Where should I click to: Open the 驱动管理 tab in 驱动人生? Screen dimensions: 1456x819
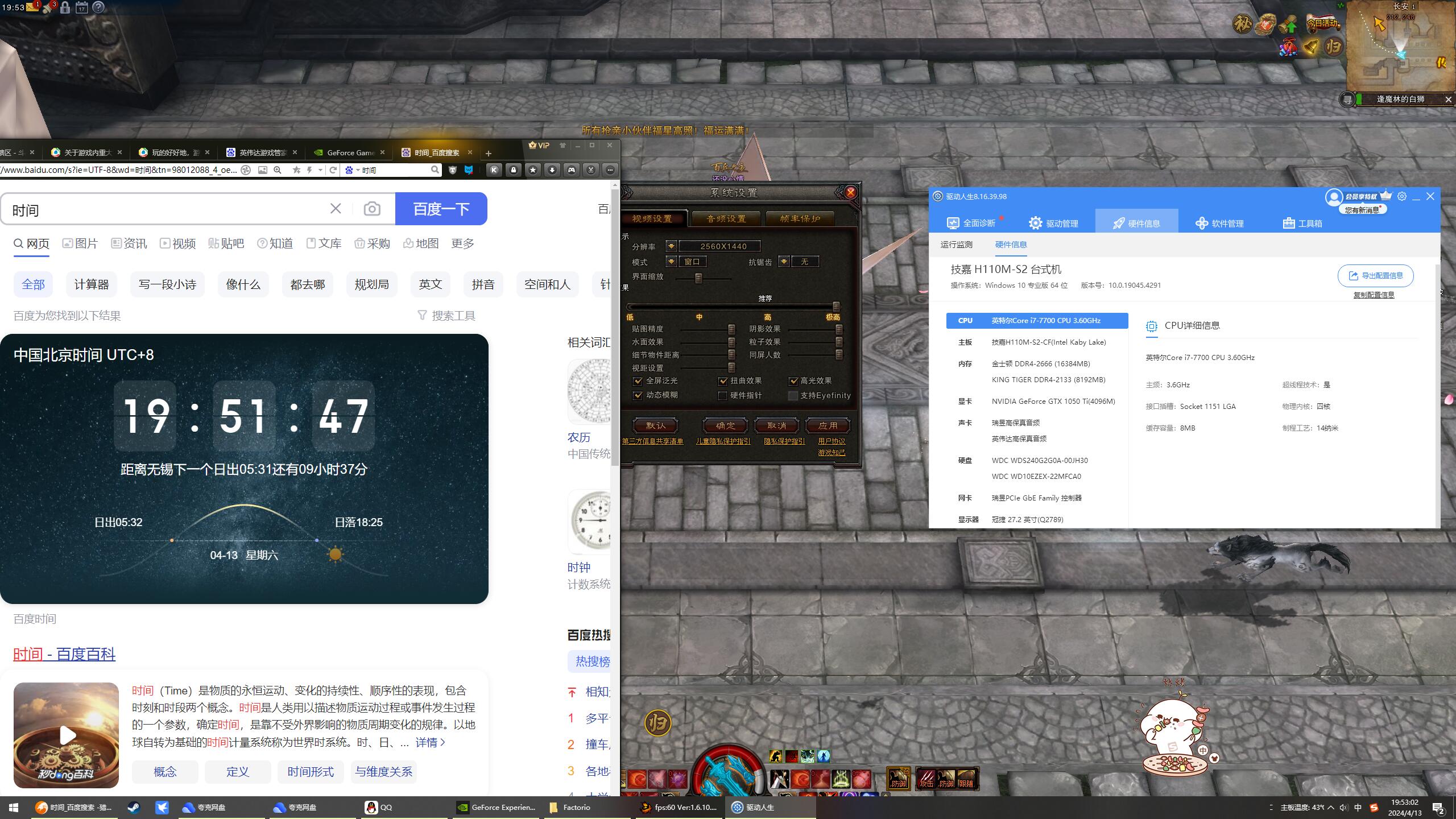click(1053, 223)
